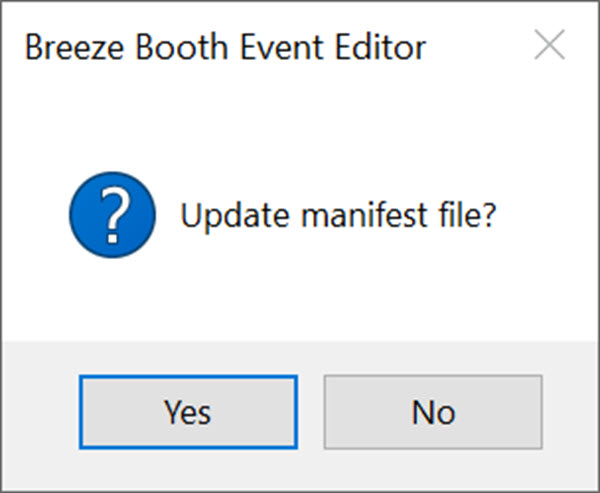Click the gray footer area between buttons
The image size is (600, 493).
pyautogui.click(x=311, y=412)
